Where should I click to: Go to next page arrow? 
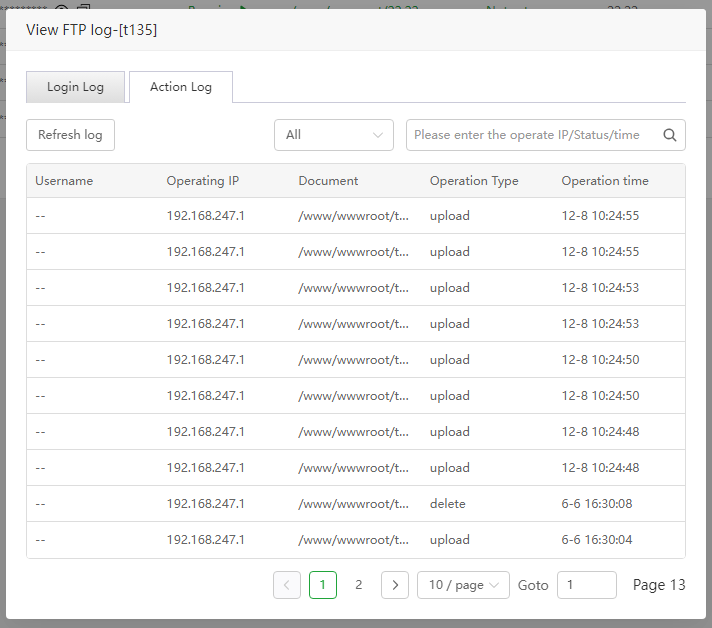(395, 585)
